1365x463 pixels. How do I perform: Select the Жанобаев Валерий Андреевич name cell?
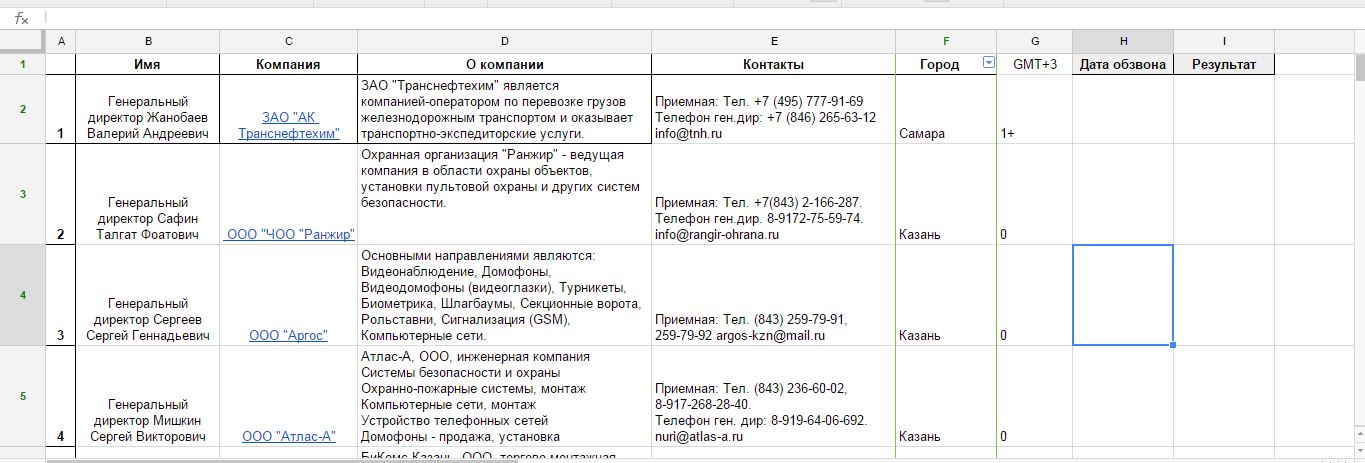(x=148, y=109)
